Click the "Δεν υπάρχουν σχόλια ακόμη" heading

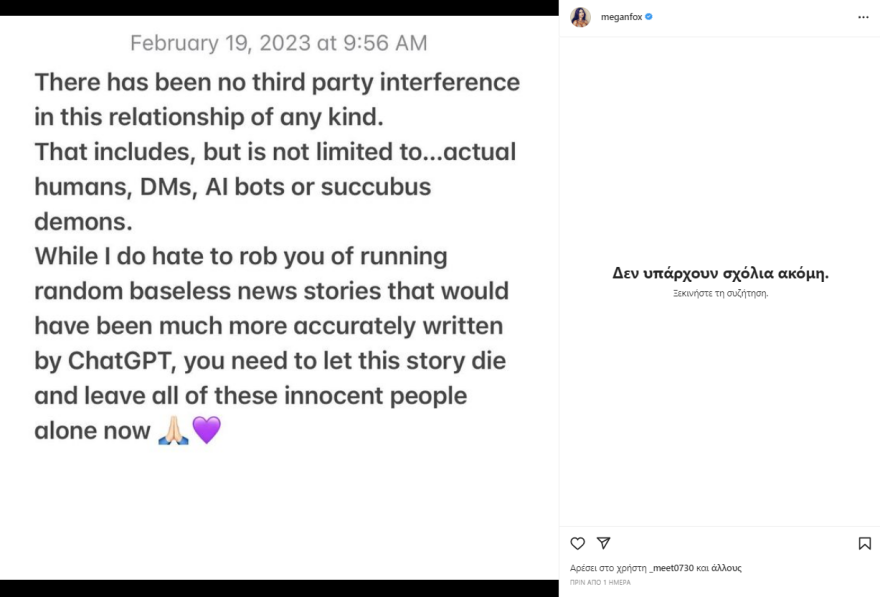[720, 273]
